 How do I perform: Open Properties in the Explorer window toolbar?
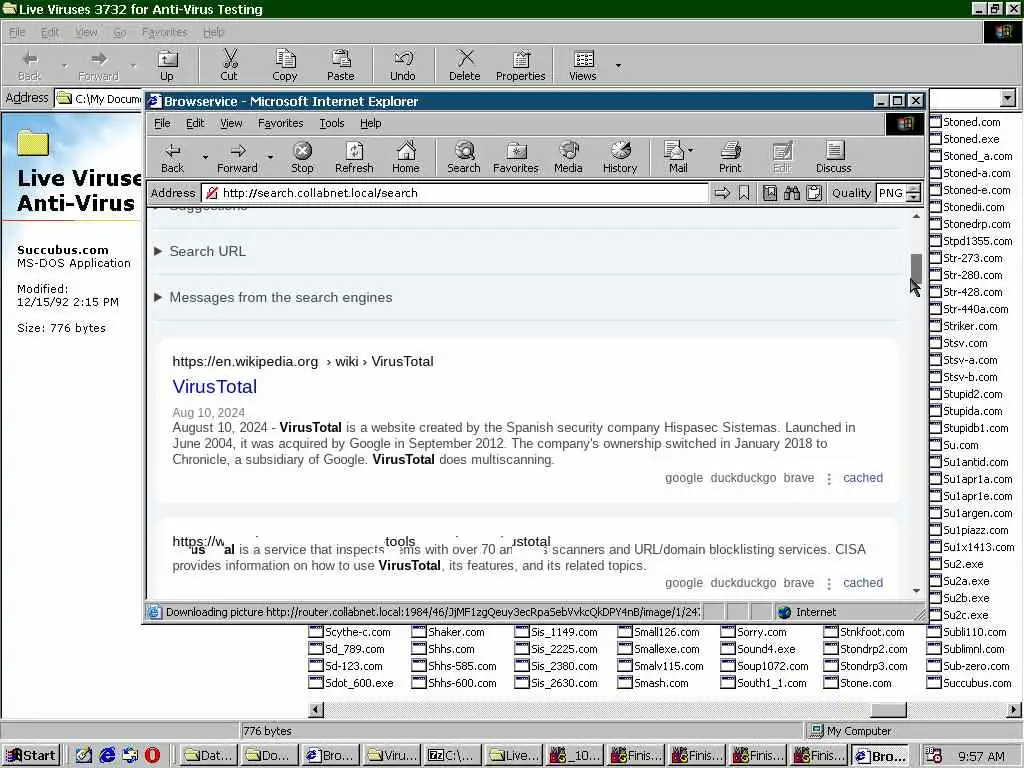pos(520,65)
